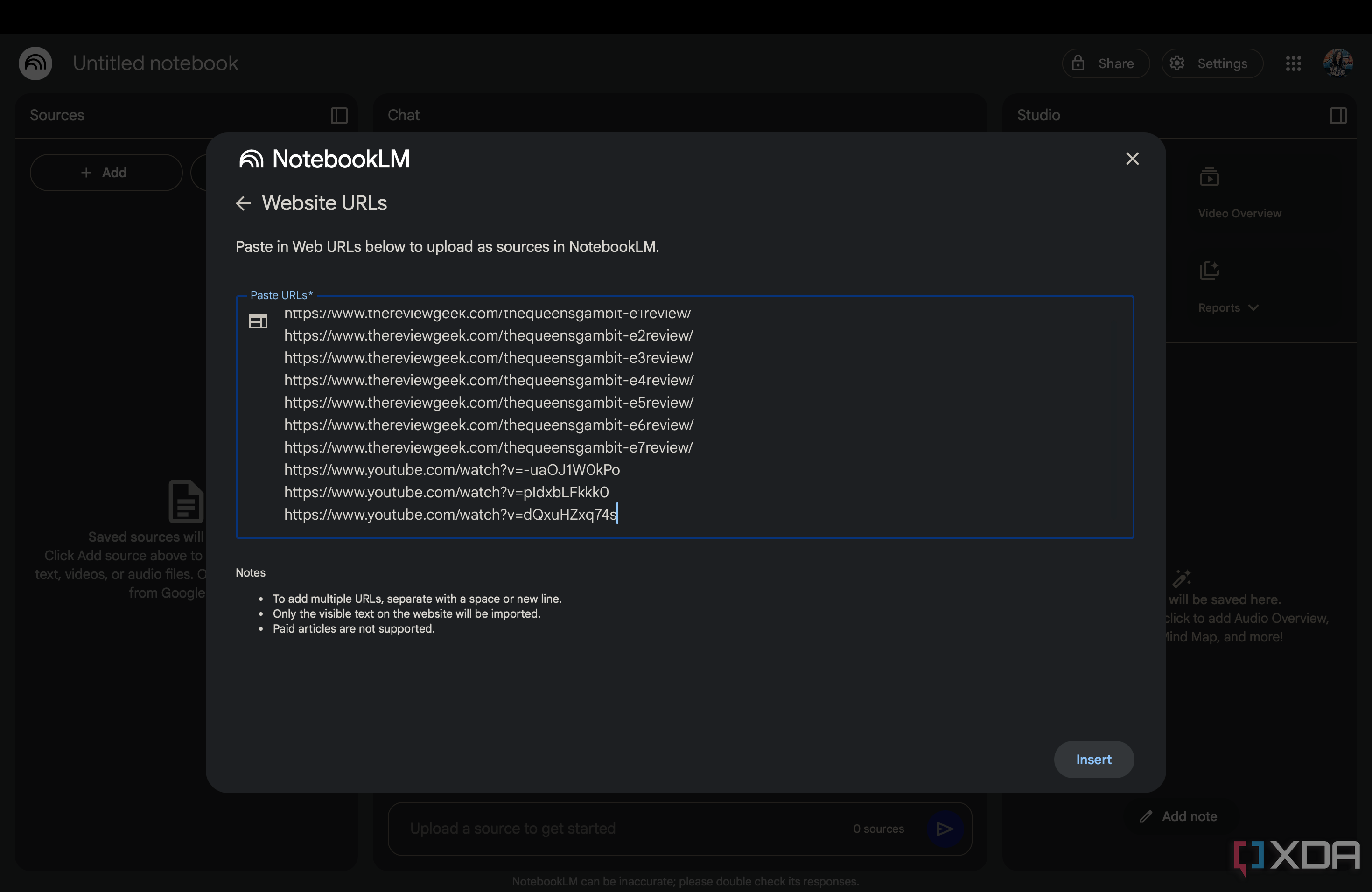Click the NotebookLM home logo in the top bar
Image resolution: width=1372 pixels, height=892 pixels.
35,63
